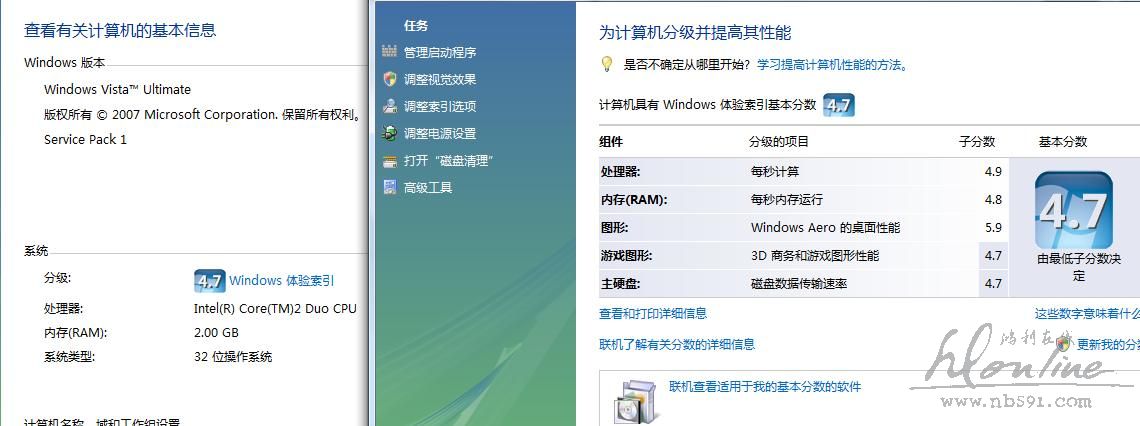Viewport: 1140px width, 426px height.
Task: Click Service Pack 1 text
Action: 85,140
